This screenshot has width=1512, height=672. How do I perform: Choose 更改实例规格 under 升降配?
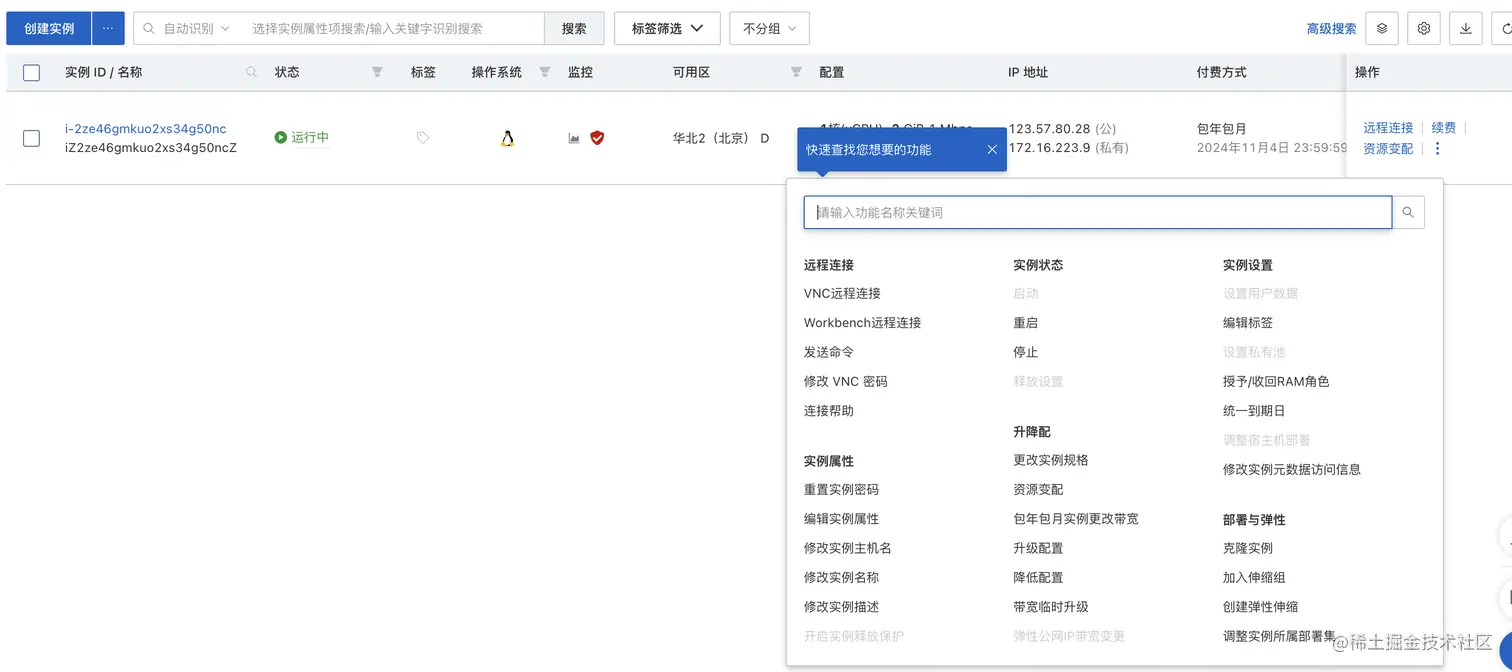click(x=1051, y=460)
